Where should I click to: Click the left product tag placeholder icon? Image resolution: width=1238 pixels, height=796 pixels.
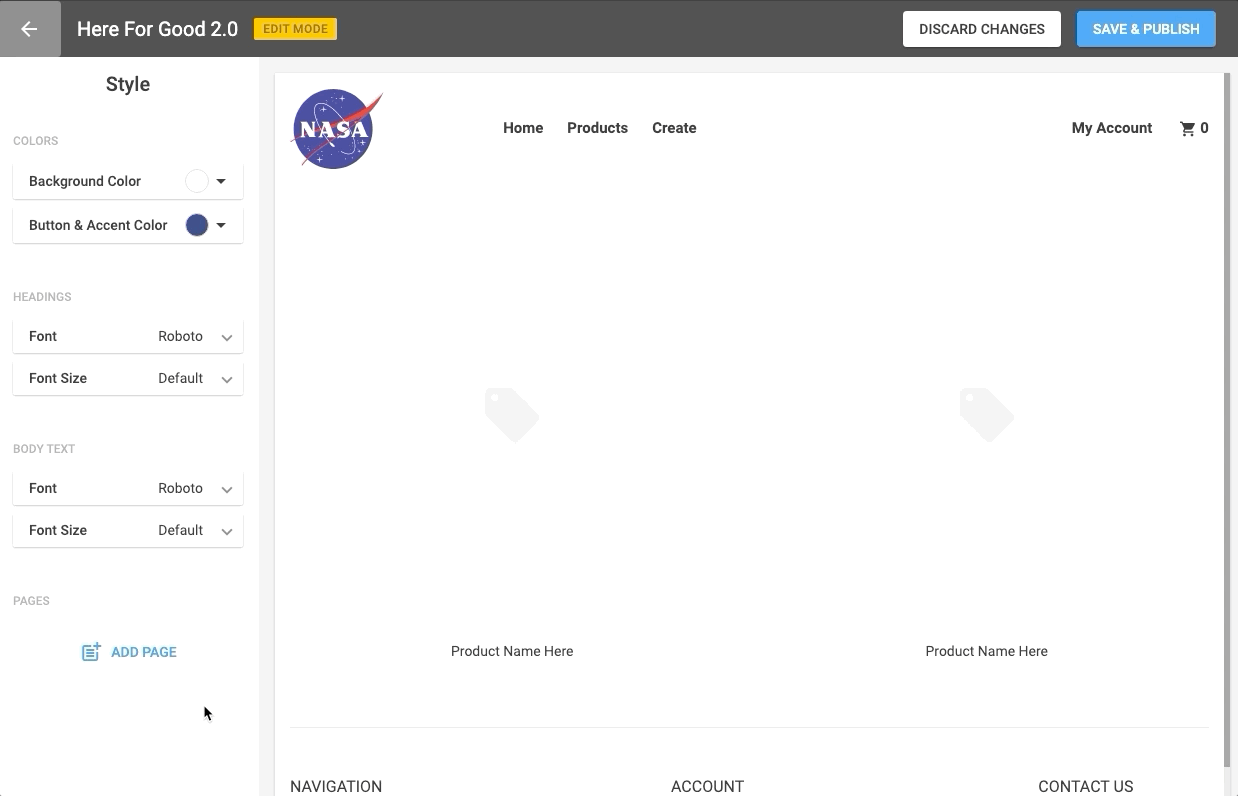[512, 414]
